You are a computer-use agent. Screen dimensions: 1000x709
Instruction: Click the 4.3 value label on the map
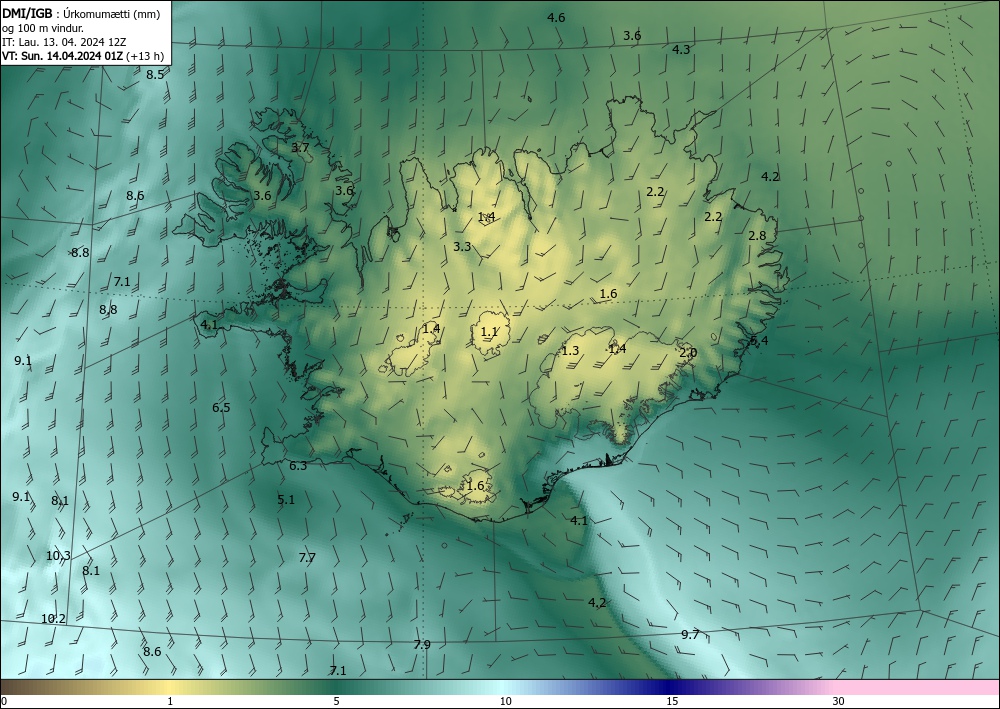click(x=681, y=50)
